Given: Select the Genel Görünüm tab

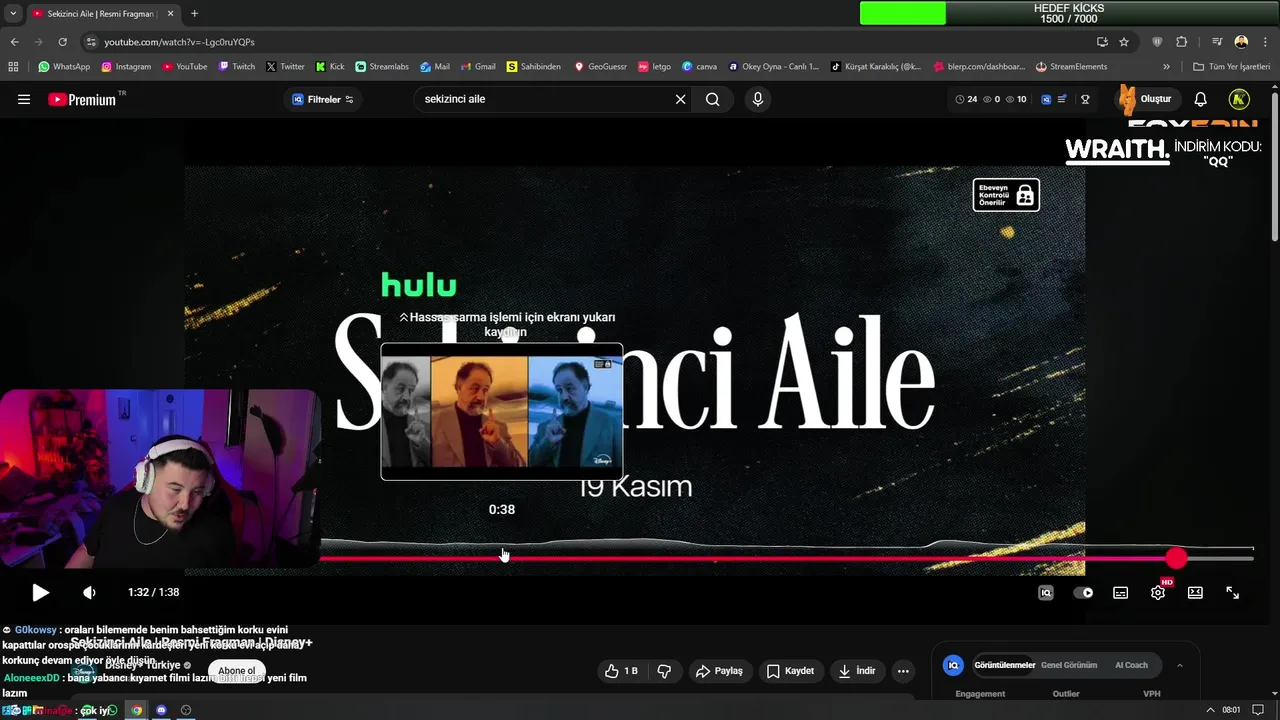Looking at the screenshot, I should point(1069,665).
